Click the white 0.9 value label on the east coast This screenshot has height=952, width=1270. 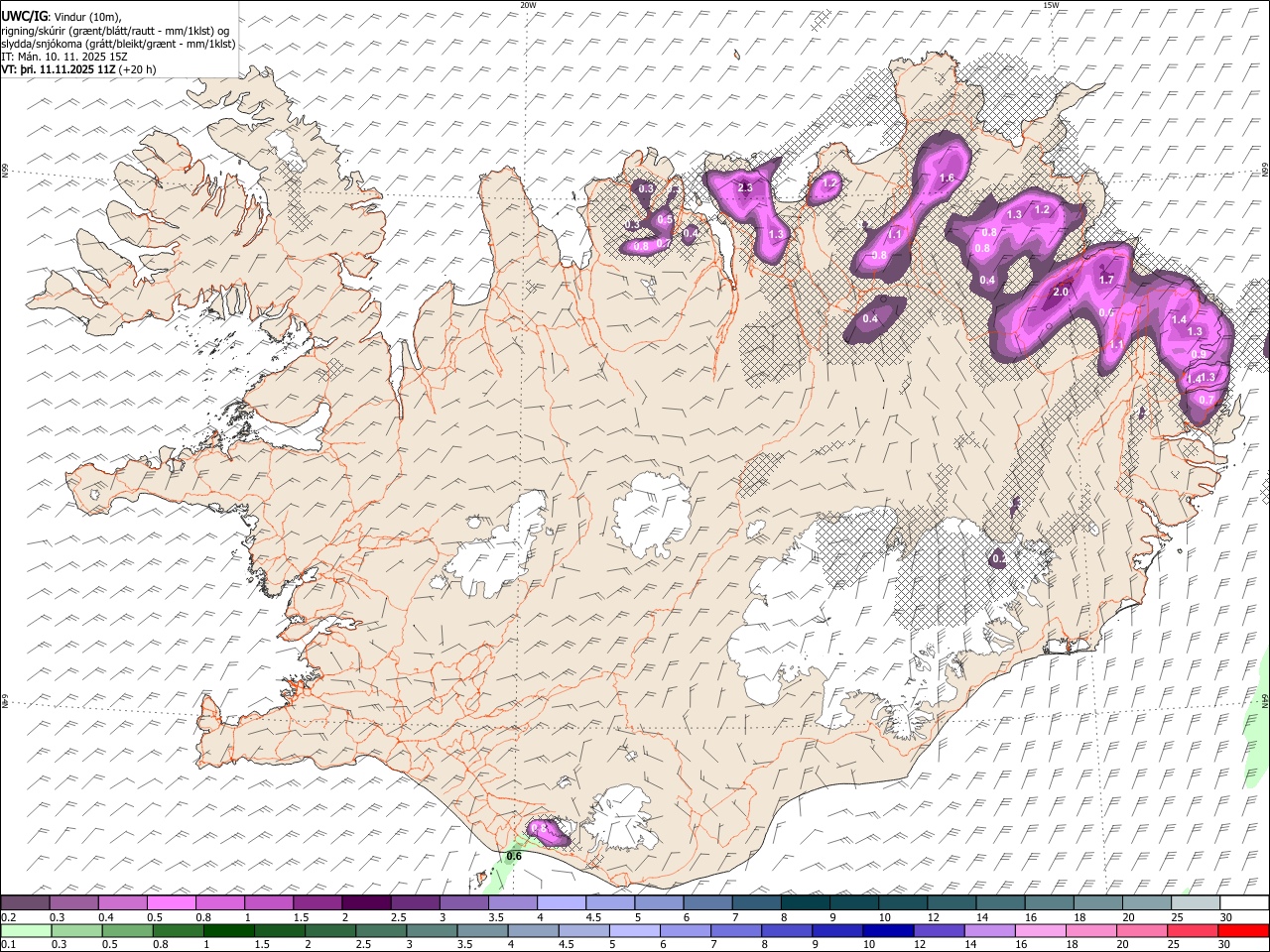tap(1199, 355)
